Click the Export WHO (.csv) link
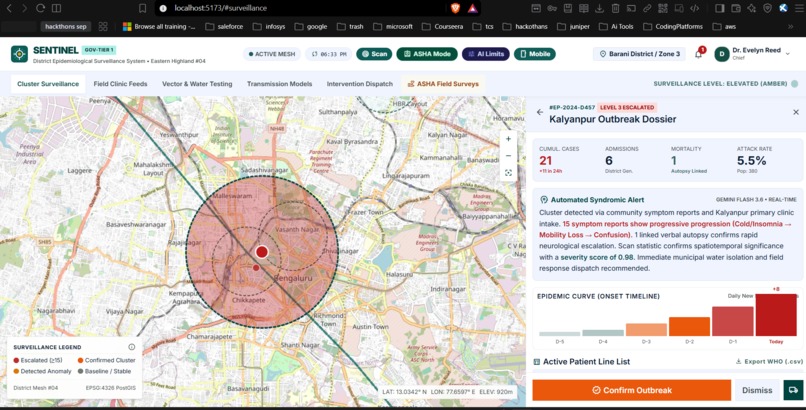Image resolution: width=806 pixels, height=410 pixels. (769, 361)
